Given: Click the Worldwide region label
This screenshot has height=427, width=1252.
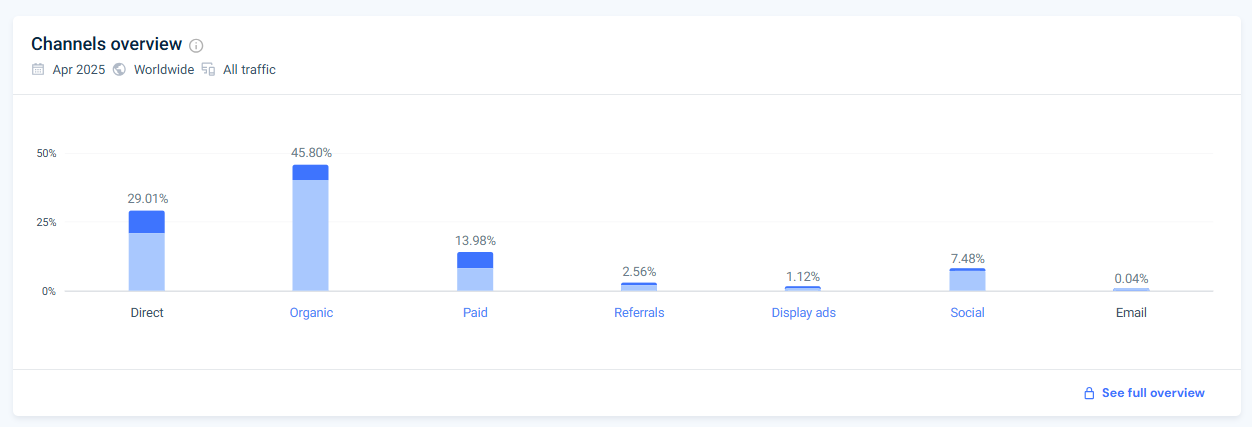Looking at the screenshot, I should pos(164,69).
